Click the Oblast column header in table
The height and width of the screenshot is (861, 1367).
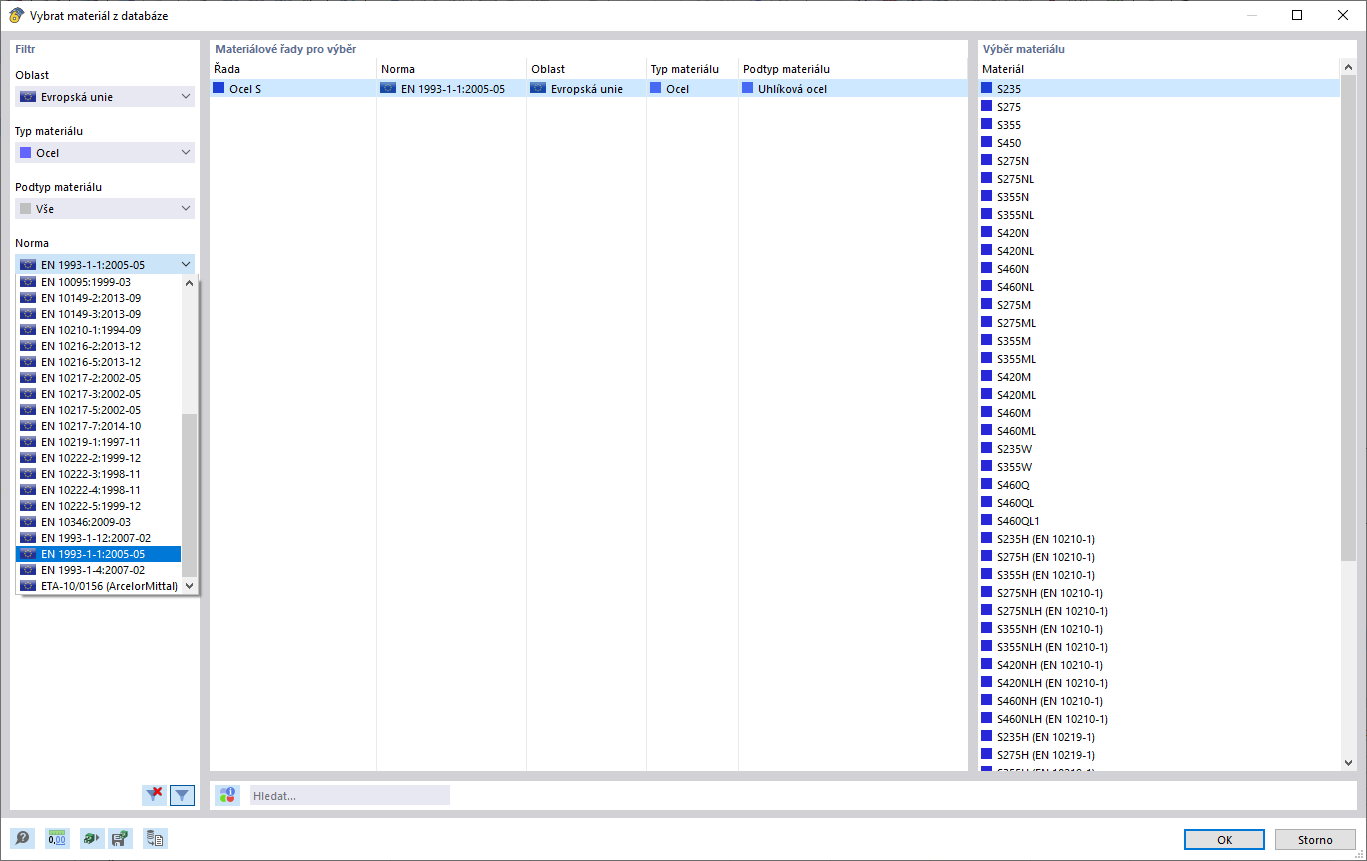[586, 69]
